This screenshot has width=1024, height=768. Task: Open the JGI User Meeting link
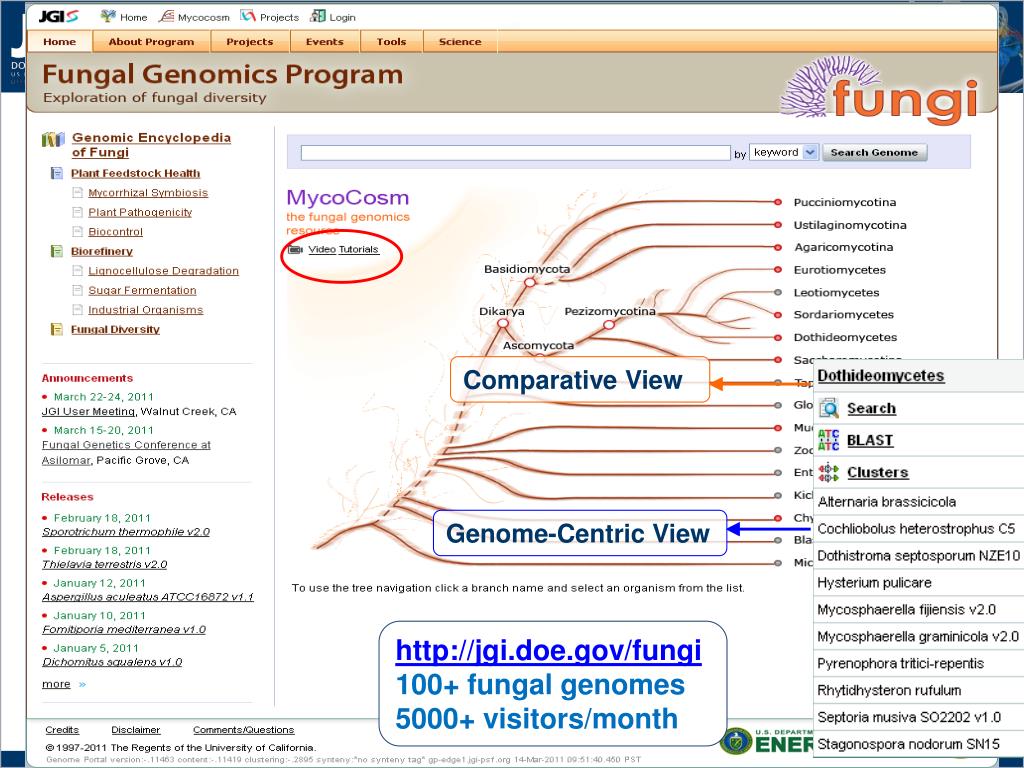[x=88, y=411]
